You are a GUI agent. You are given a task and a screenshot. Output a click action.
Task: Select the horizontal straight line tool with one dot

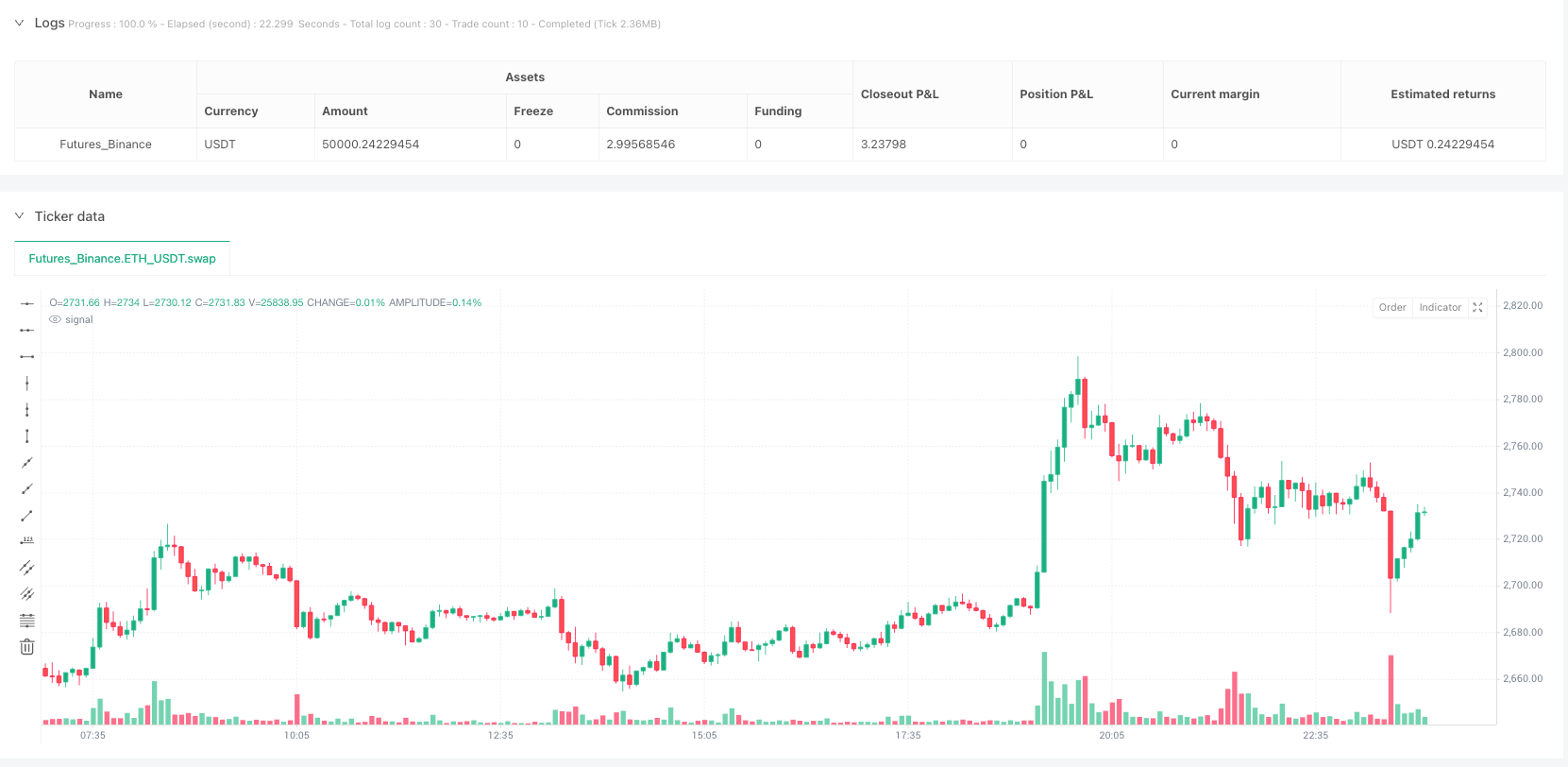point(27,303)
